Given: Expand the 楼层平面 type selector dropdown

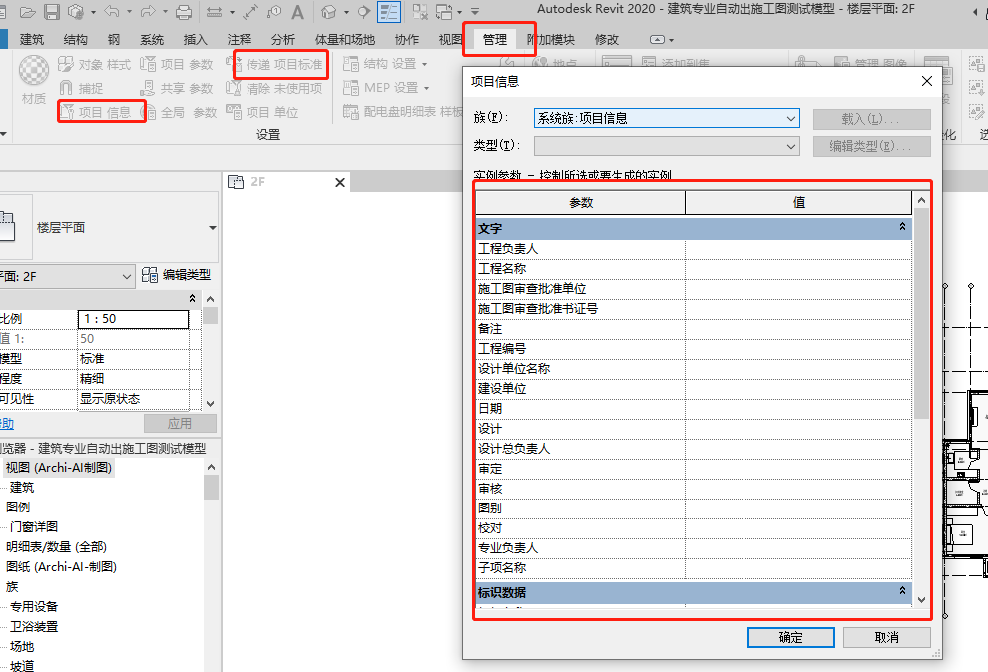Looking at the screenshot, I should (212, 228).
